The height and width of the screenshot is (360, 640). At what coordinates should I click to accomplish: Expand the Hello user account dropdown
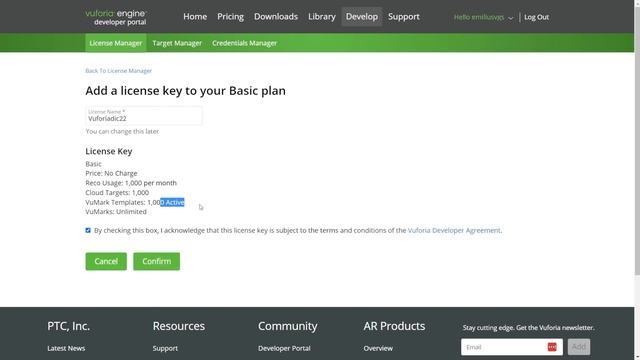coord(483,17)
